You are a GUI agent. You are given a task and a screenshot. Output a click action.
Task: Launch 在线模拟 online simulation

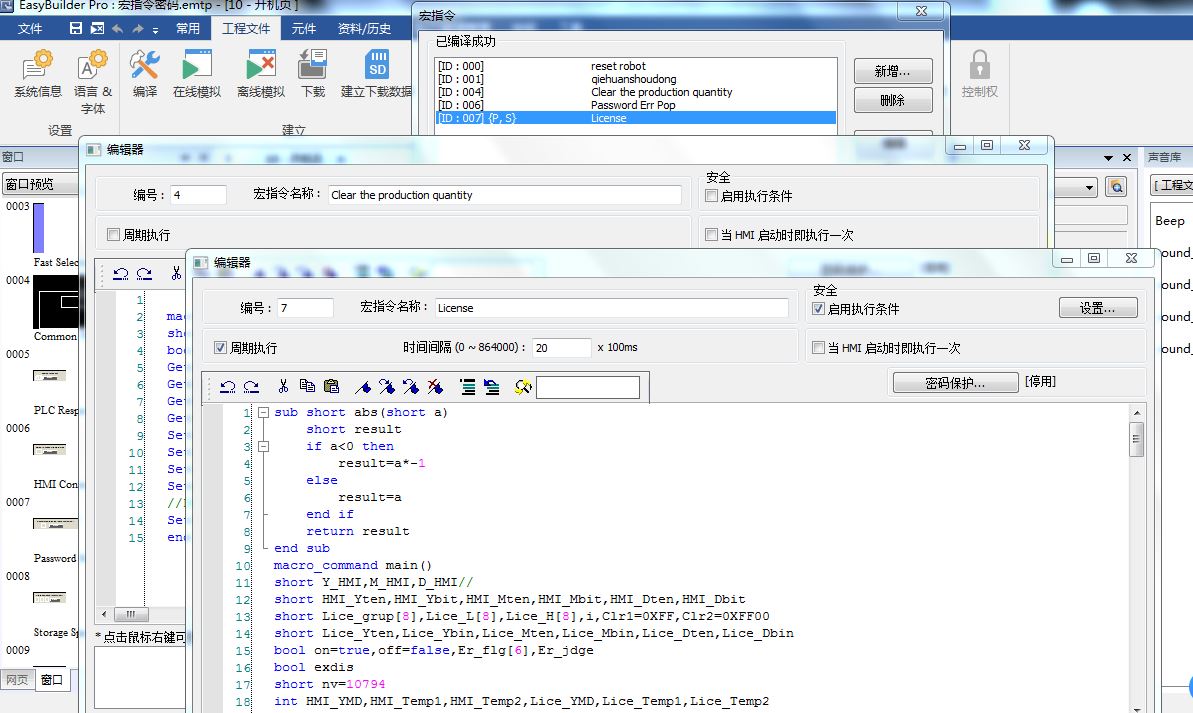(x=197, y=67)
